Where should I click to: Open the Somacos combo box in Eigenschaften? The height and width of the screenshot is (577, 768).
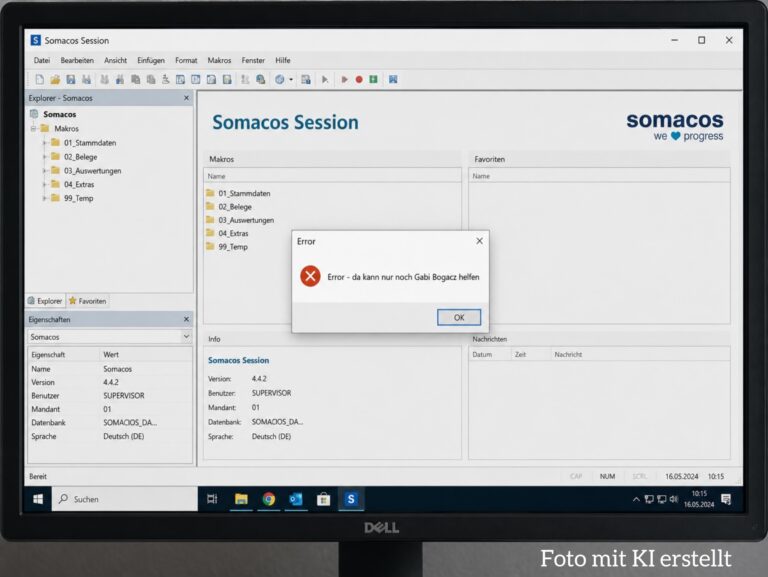click(x=109, y=337)
